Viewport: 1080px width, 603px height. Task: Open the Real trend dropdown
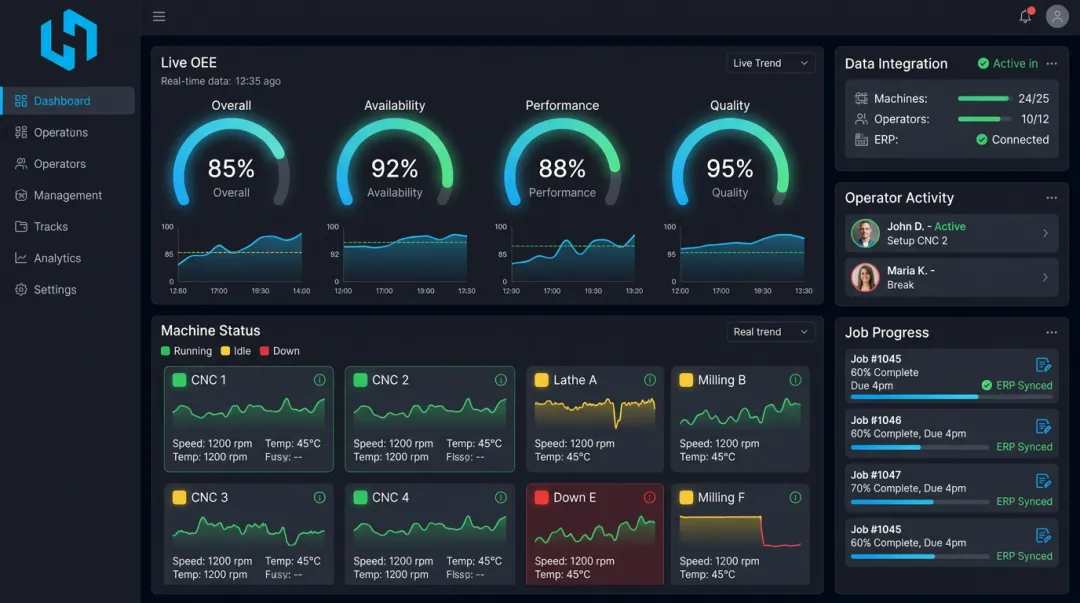[x=771, y=331]
